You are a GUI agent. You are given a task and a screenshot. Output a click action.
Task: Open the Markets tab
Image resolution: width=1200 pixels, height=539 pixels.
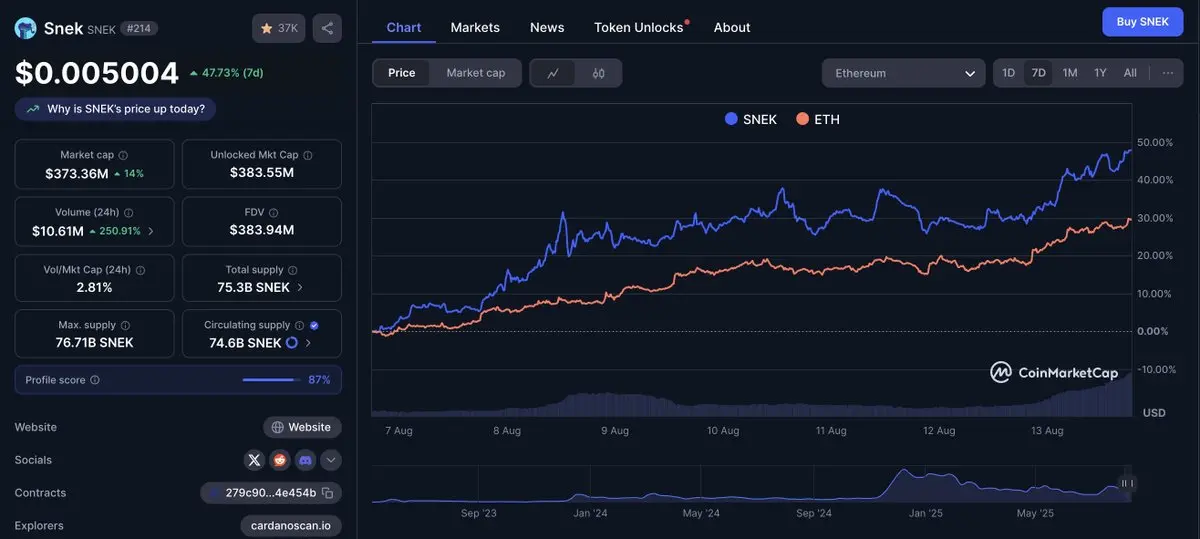pos(475,27)
